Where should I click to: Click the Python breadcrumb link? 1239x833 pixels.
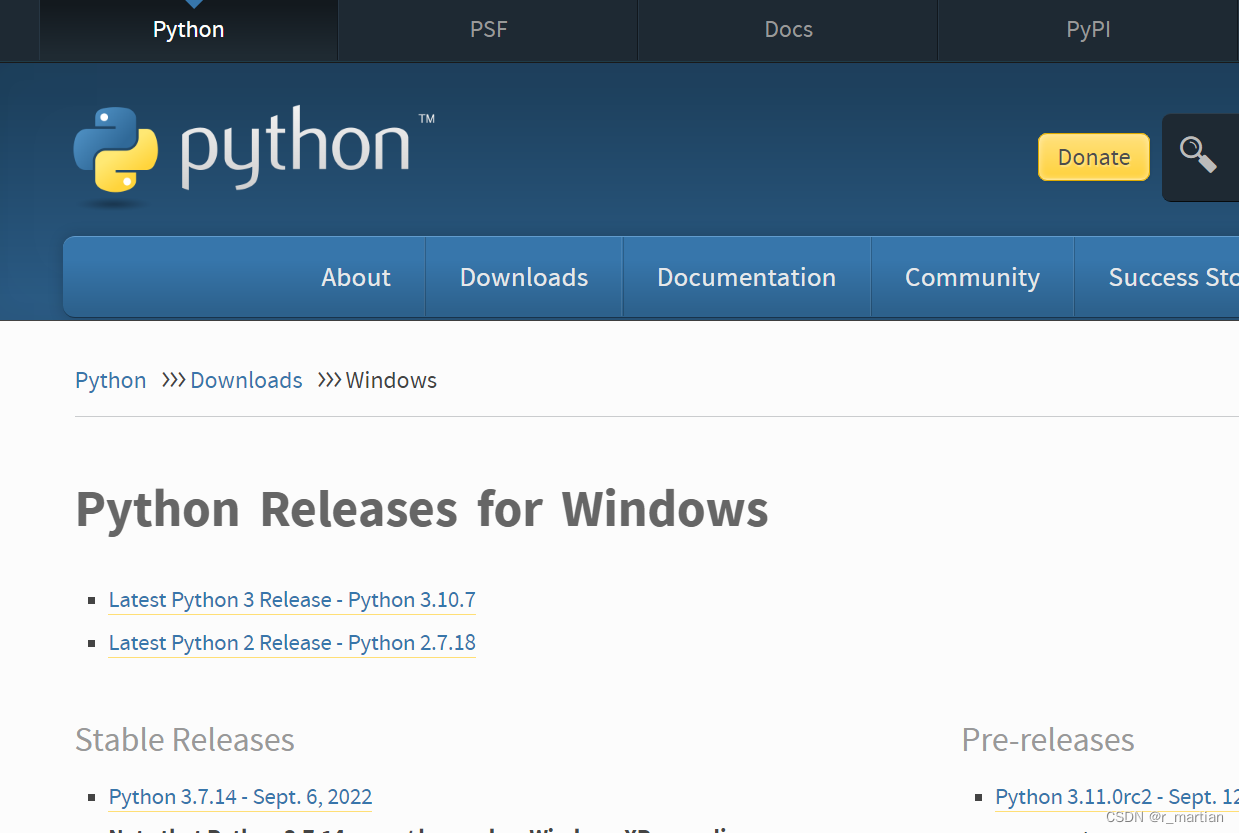coord(110,380)
